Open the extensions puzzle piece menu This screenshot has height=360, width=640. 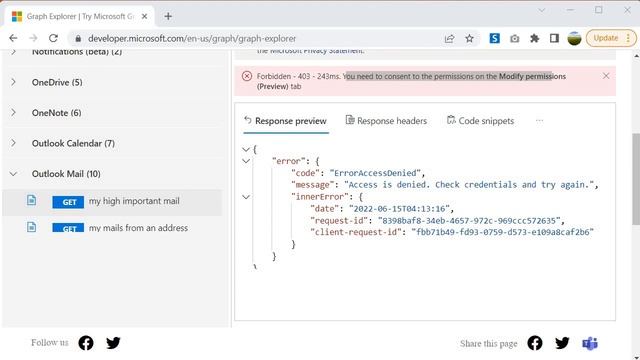click(534, 38)
